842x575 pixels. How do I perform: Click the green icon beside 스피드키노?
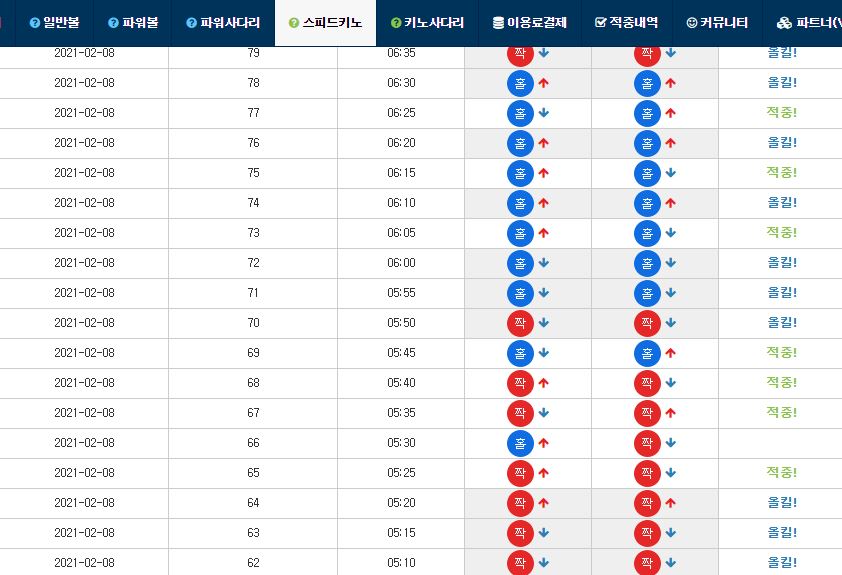(294, 23)
